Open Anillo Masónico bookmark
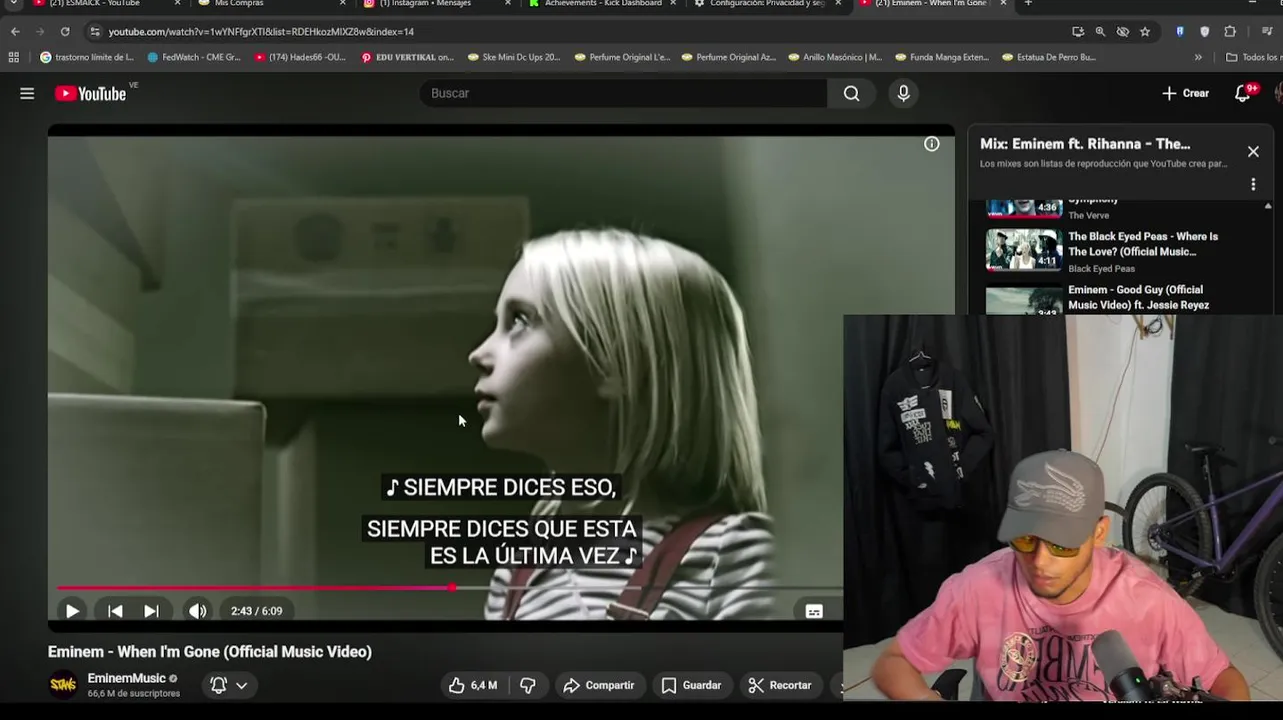Image resolution: width=1283 pixels, height=720 pixels. (x=835, y=57)
